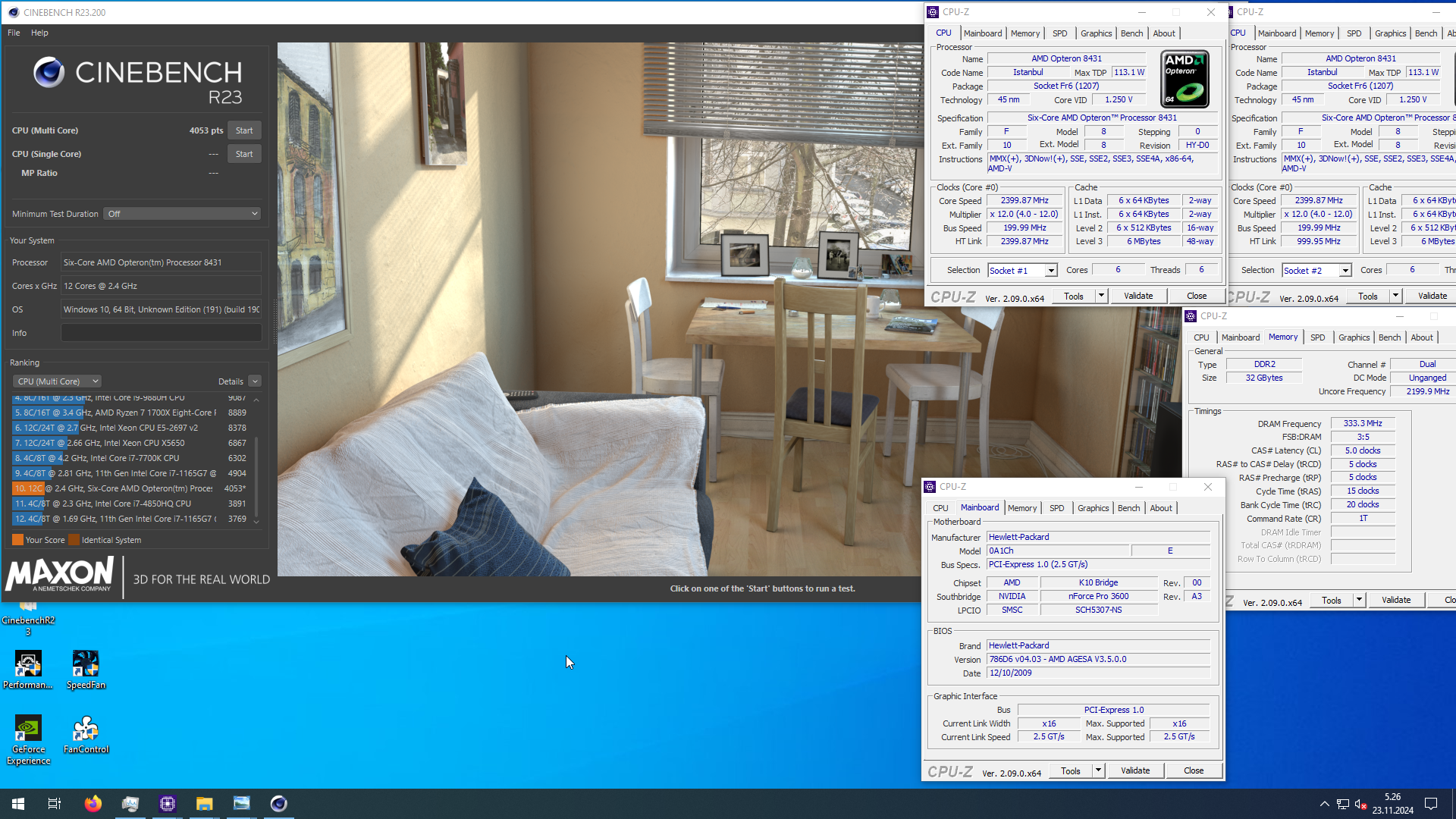Viewport: 1456px width, 819px height.
Task: Open the taskbar app next to Firefox
Action: tap(130, 804)
